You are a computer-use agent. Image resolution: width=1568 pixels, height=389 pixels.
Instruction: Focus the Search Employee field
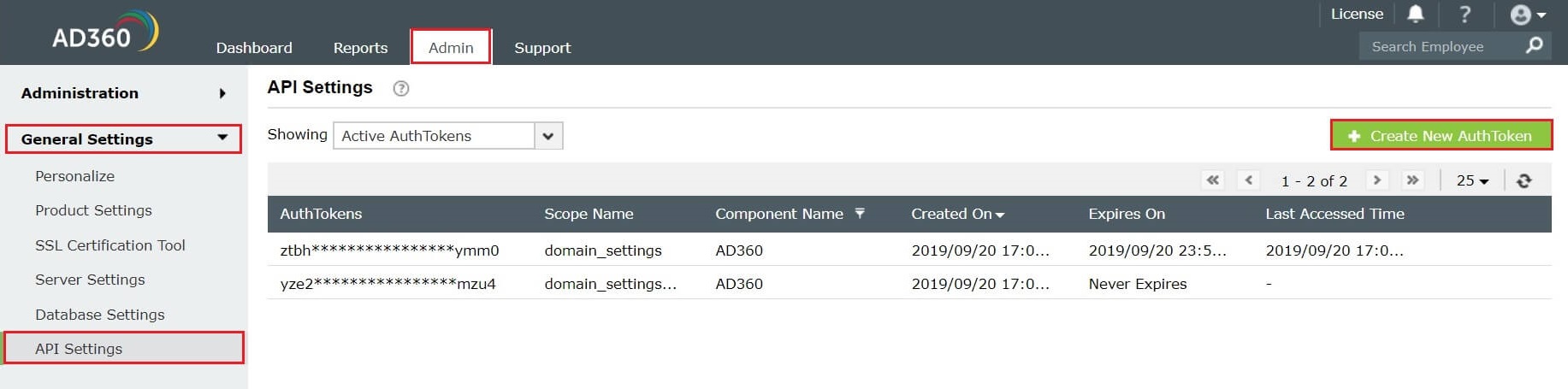pos(1437,46)
